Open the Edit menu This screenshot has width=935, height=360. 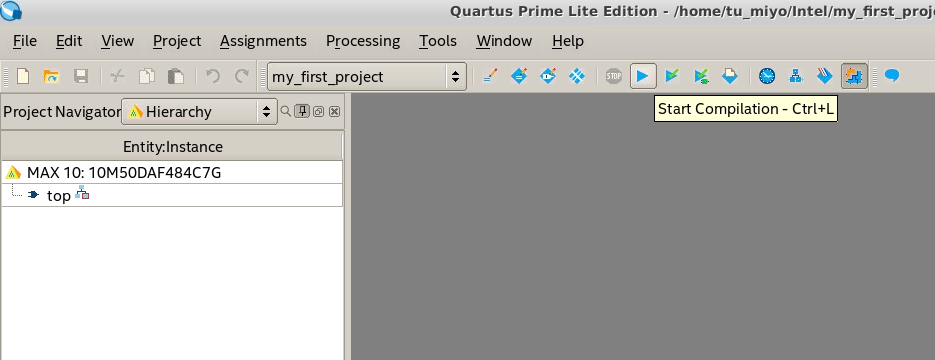coord(69,41)
